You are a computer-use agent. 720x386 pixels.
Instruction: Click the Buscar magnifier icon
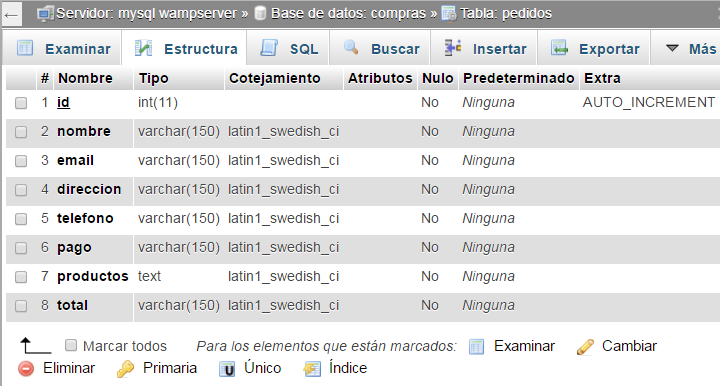click(x=351, y=47)
